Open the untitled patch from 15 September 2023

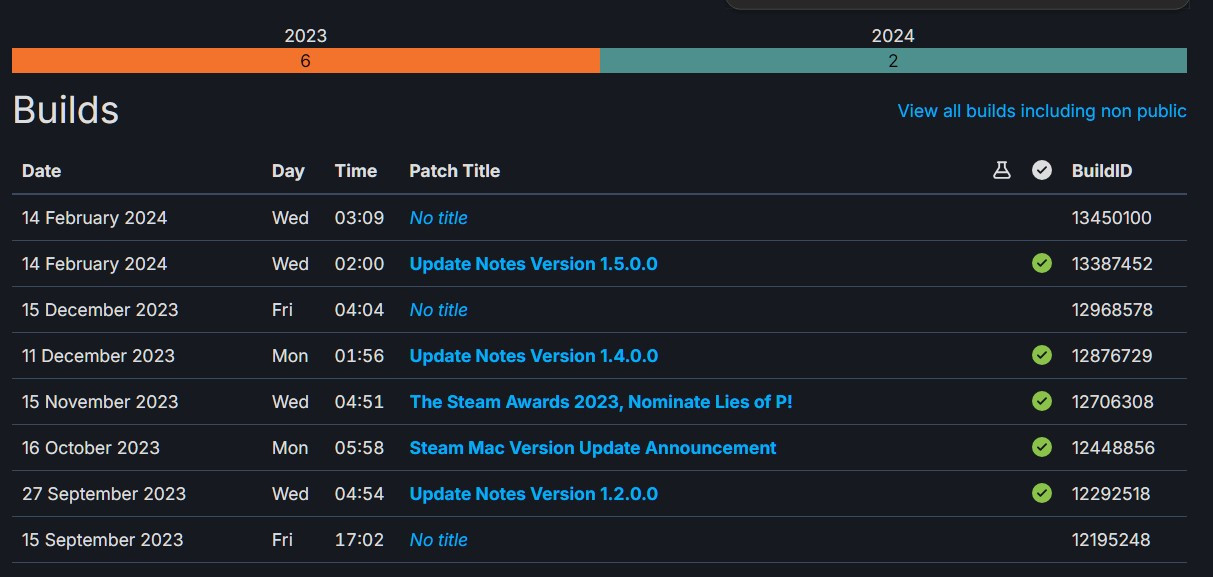click(438, 540)
